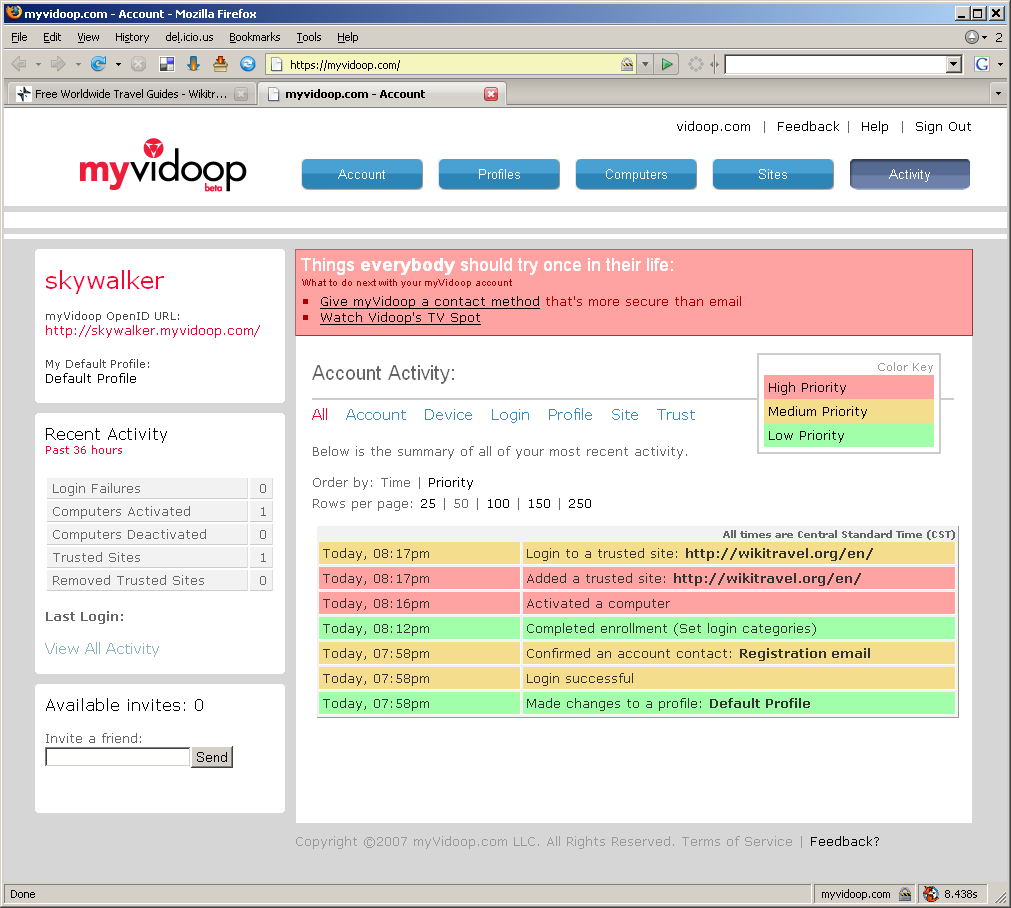1011x908 pixels.
Task: Go back with the Back arrow
Action: tap(19, 64)
